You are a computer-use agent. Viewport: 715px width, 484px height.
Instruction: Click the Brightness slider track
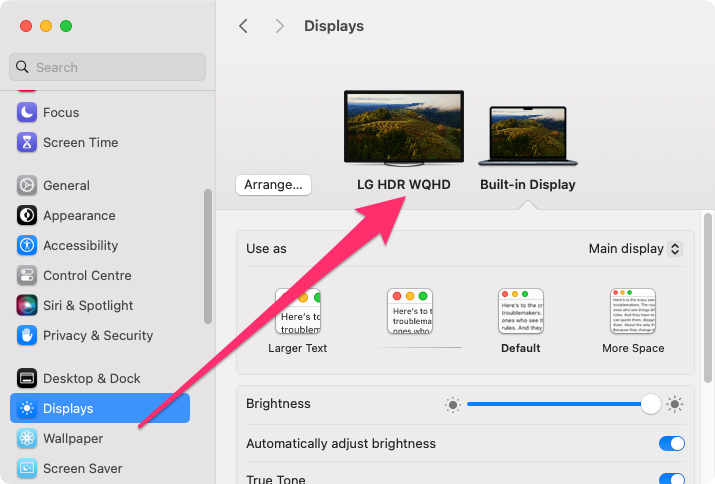pyautogui.click(x=555, y=404)
